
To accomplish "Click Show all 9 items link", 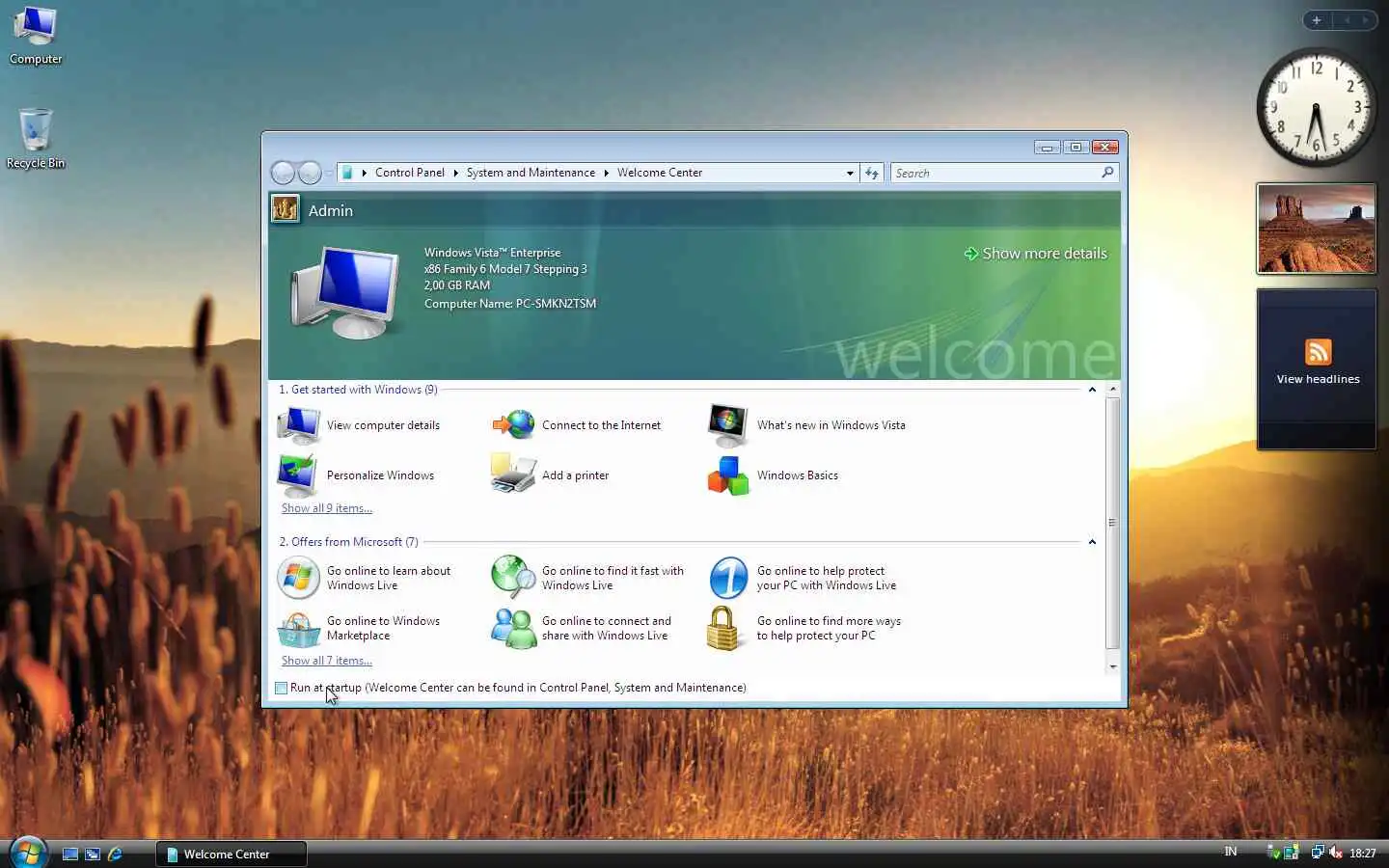I will (326, 508).
